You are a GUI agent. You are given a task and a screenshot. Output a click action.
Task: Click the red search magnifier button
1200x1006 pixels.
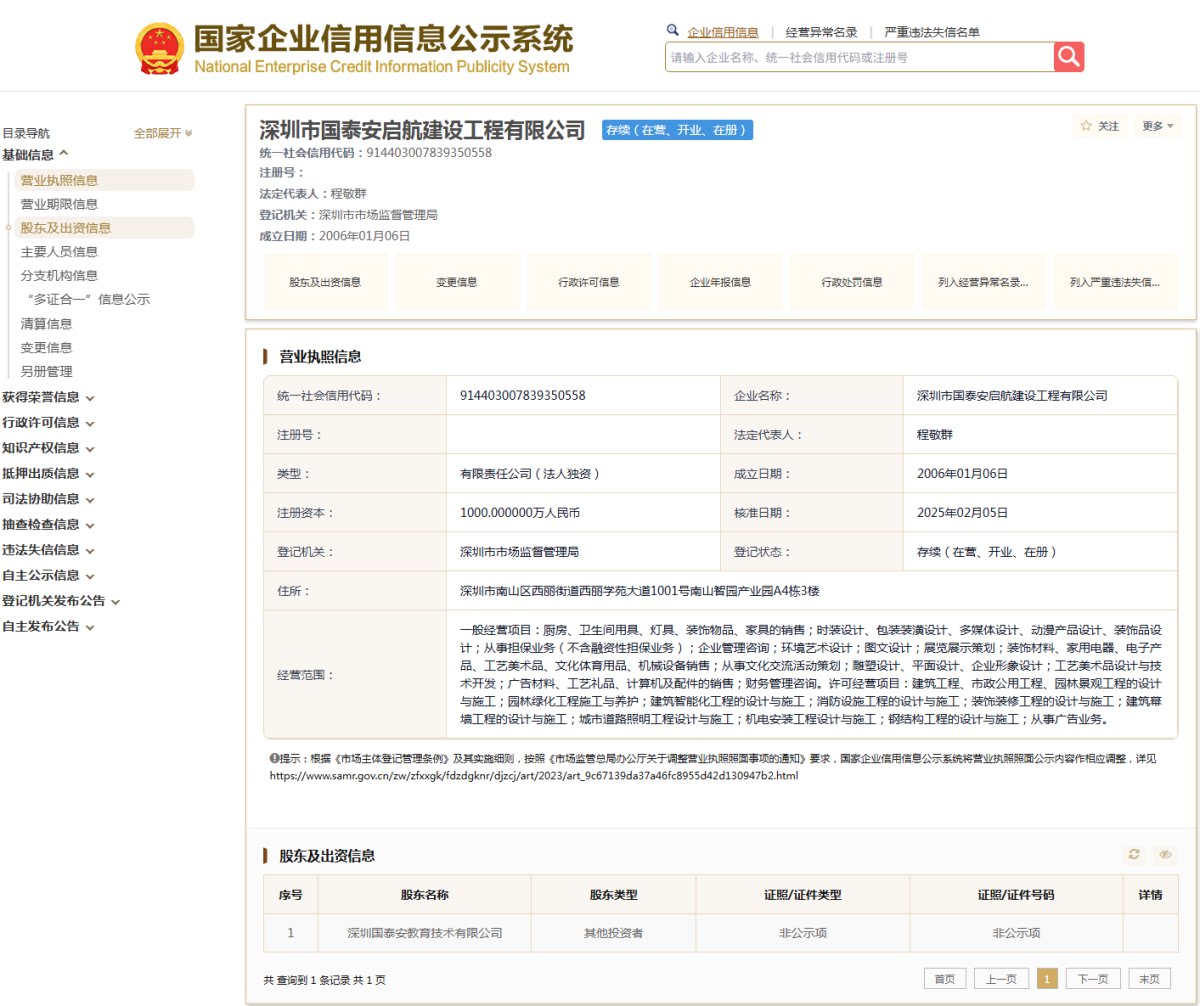[x=1069, y=57]
